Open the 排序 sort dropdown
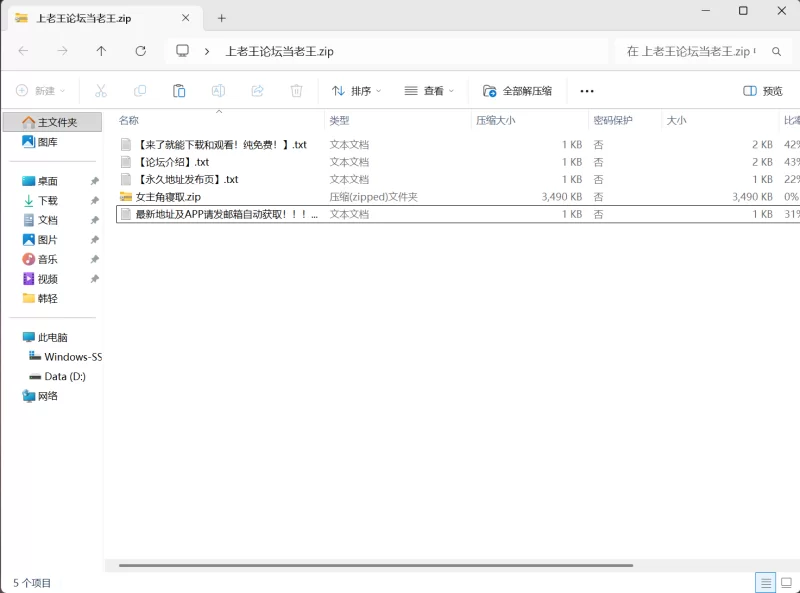The height and width of the screenshot is (593, 800). (x=357, y=91)
